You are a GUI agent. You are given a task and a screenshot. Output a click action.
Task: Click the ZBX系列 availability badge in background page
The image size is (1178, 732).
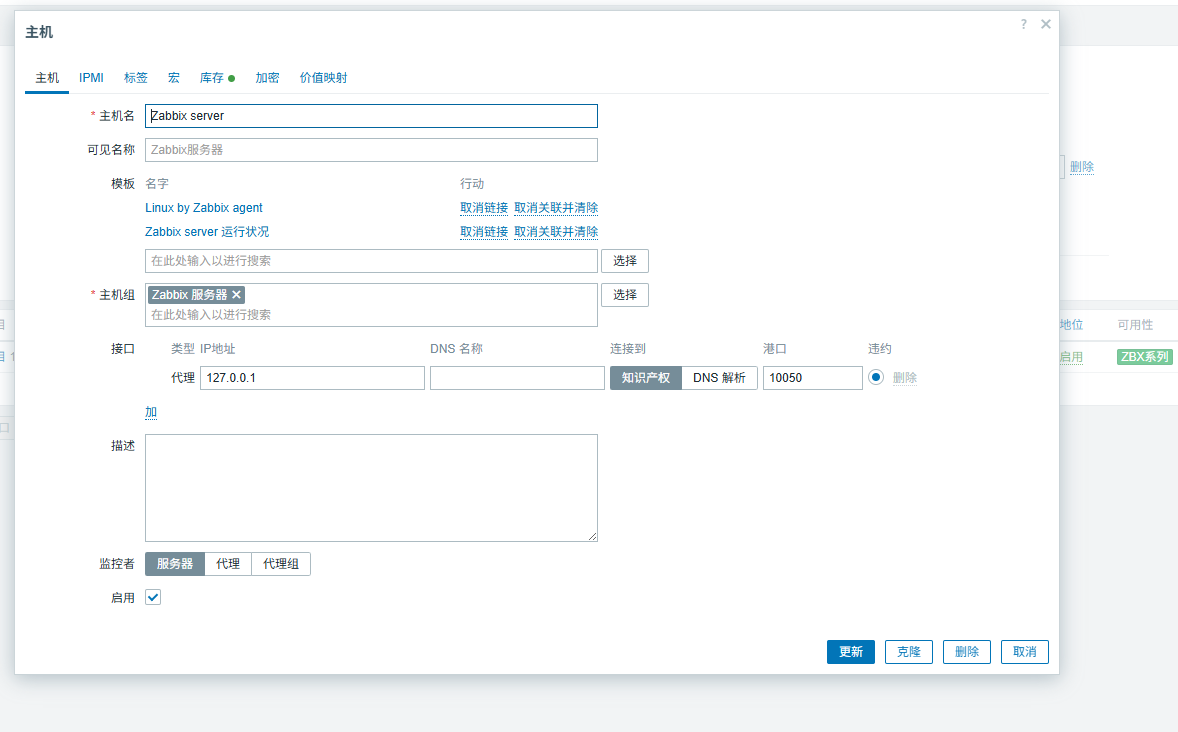click(x=1144, y=357)
